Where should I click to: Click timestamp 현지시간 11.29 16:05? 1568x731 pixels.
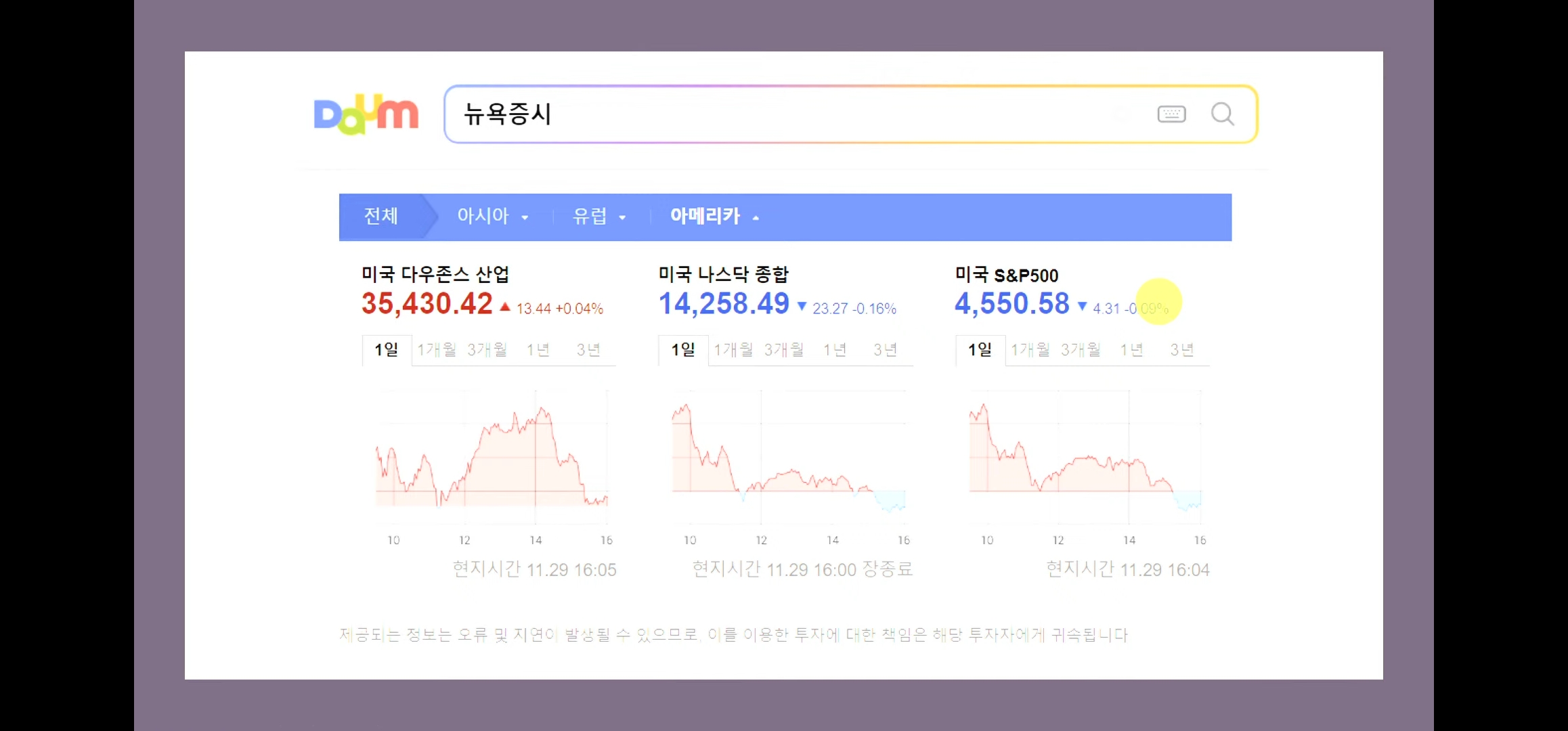535,569
